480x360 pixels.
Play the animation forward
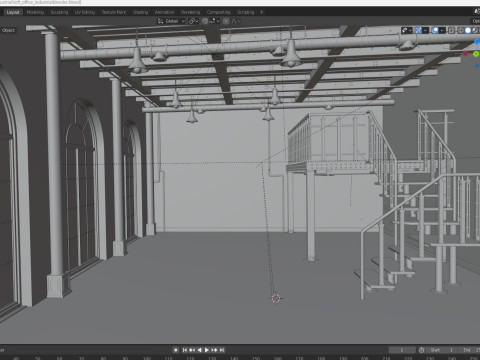click(206, 350)
